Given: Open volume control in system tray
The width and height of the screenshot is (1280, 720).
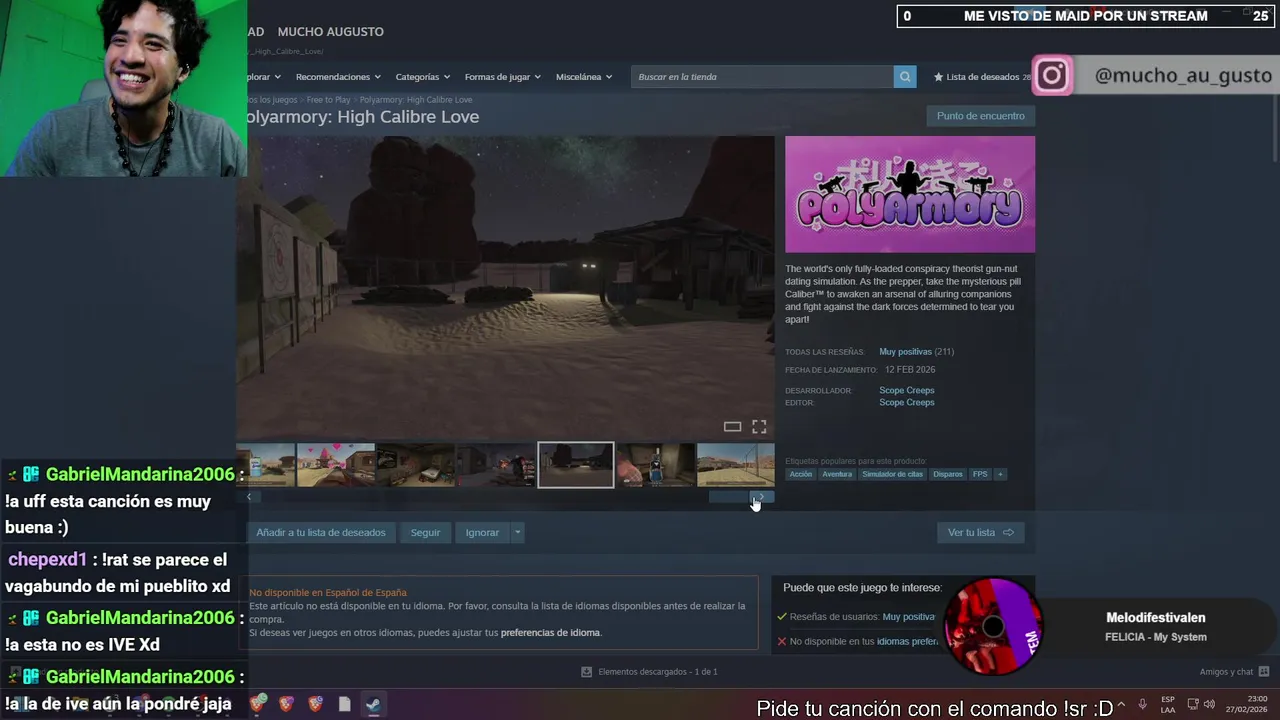Looking at the screenshot, I should (x=1209, y=704).
